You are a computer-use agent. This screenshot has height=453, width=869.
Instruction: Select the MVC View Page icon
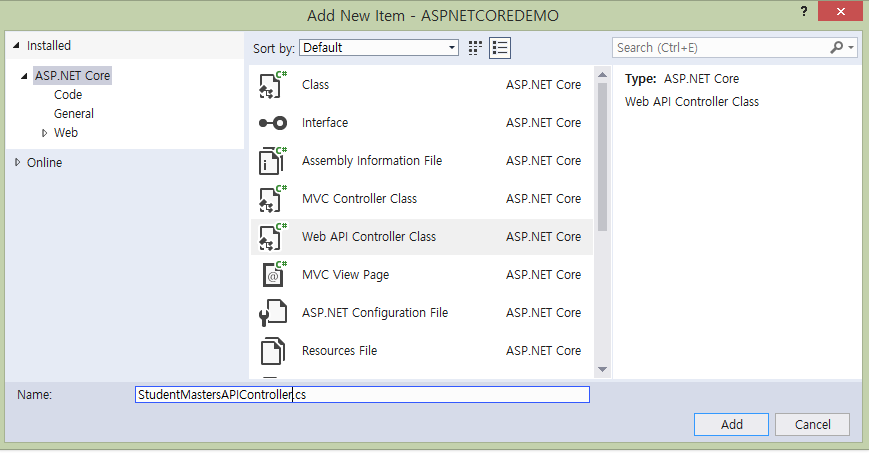click(x=273, y=275)
